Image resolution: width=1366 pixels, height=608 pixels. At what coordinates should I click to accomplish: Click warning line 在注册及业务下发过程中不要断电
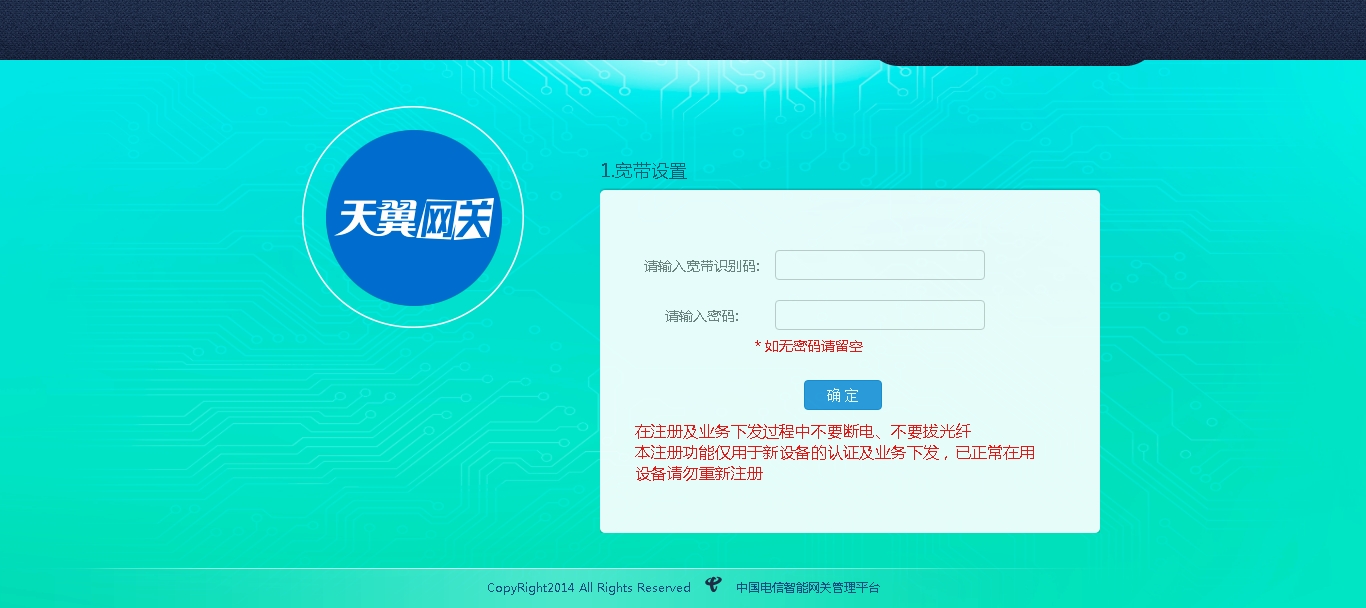tap(803, 432)
